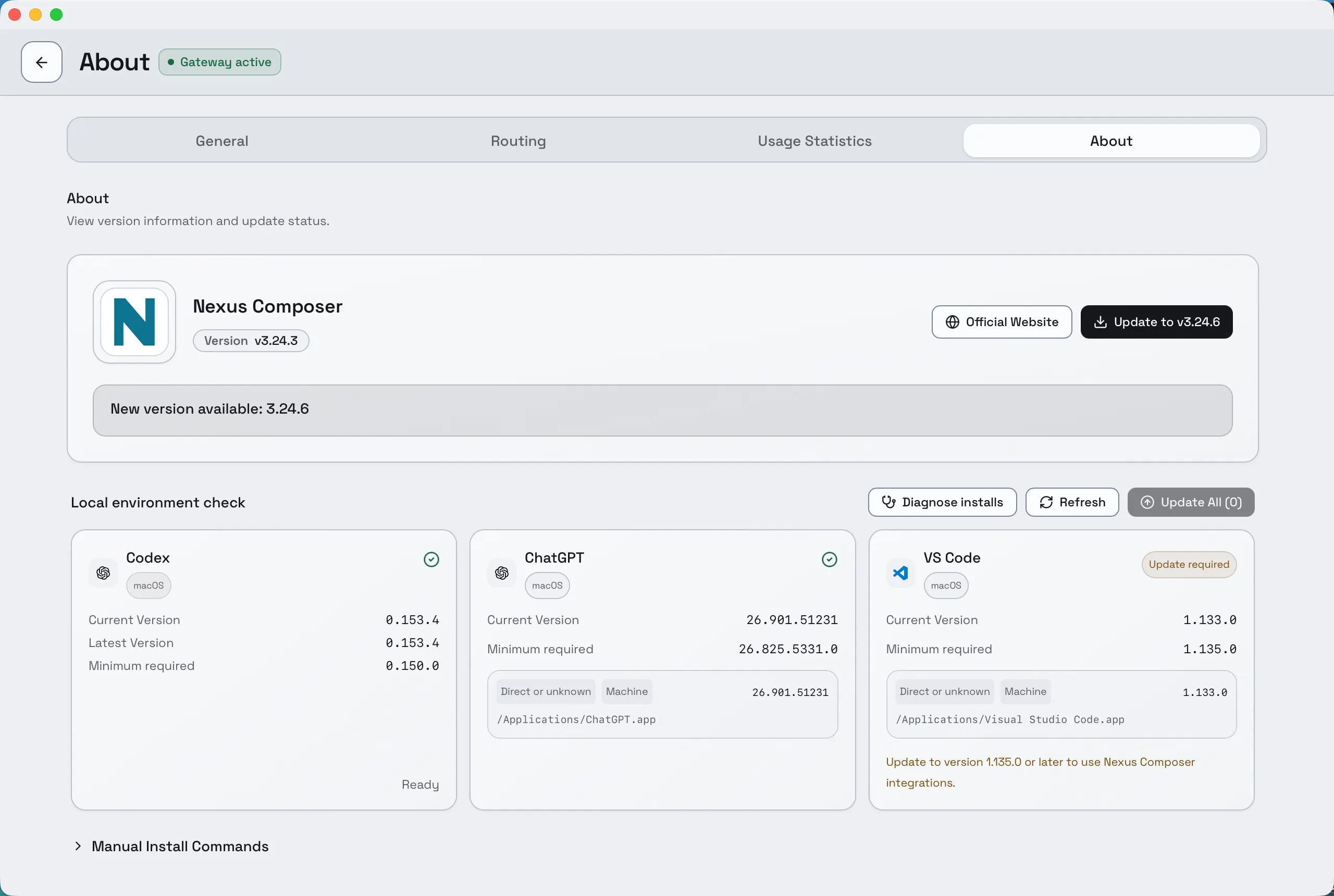The image size is (1334, 896).
Task: Click the Direct or unknown tag in VS Code card
Action: coord(945,691)
